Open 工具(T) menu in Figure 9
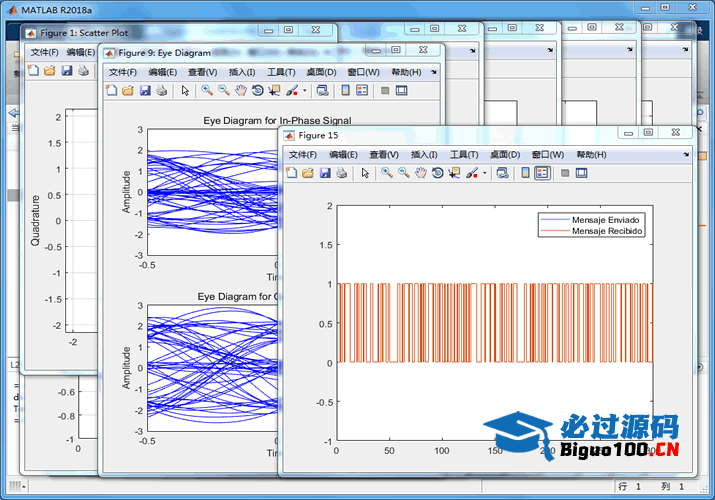The width and height of the screenshot is (715, 500). pyautogui.click(x=281, y=72)
